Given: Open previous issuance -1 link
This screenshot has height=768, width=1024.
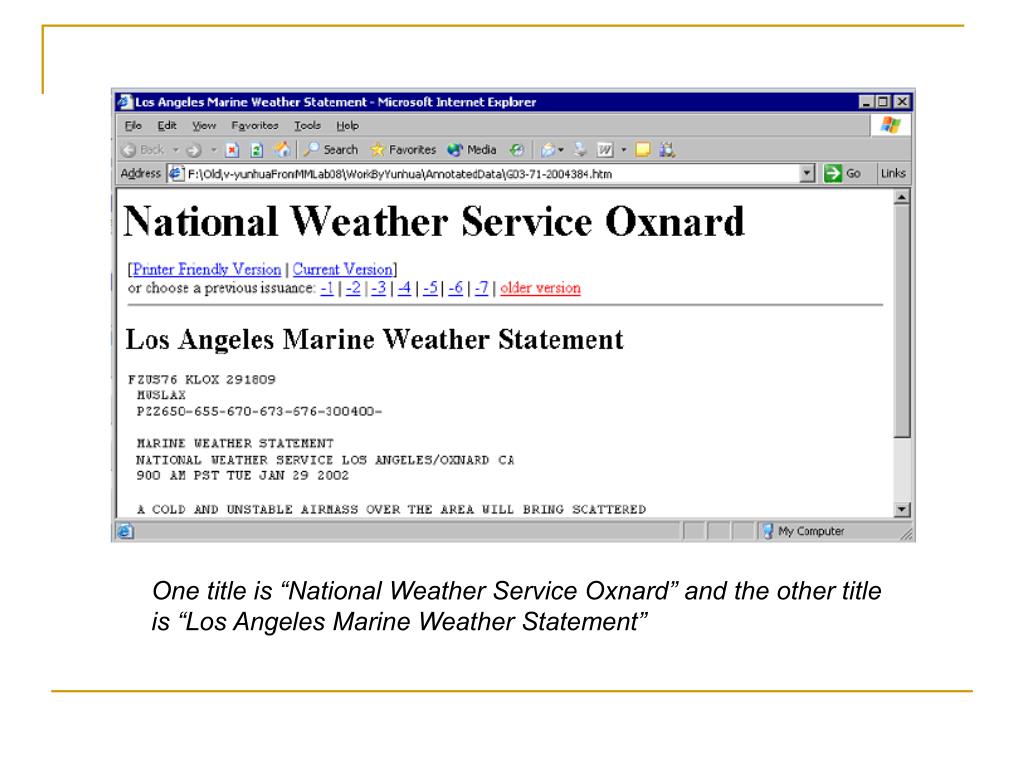Looking at the screenshot, I should (x=327, y=288).
